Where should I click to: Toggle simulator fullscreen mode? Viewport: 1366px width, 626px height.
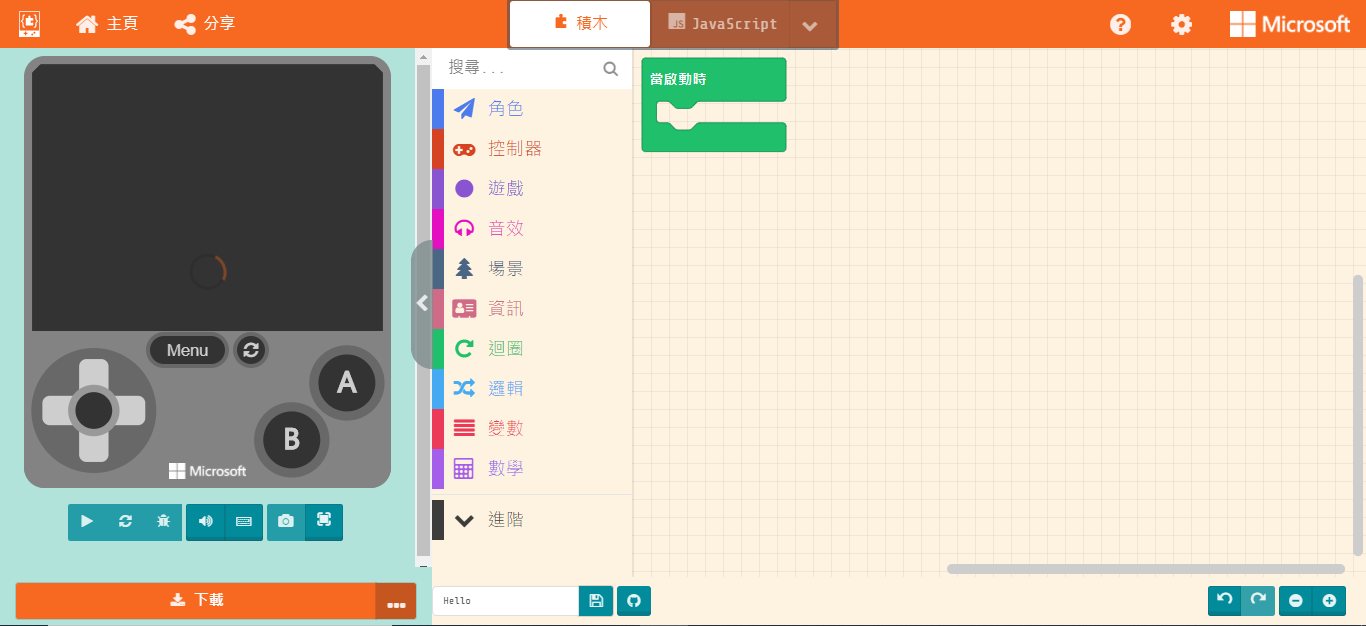(x=324, y=521)
